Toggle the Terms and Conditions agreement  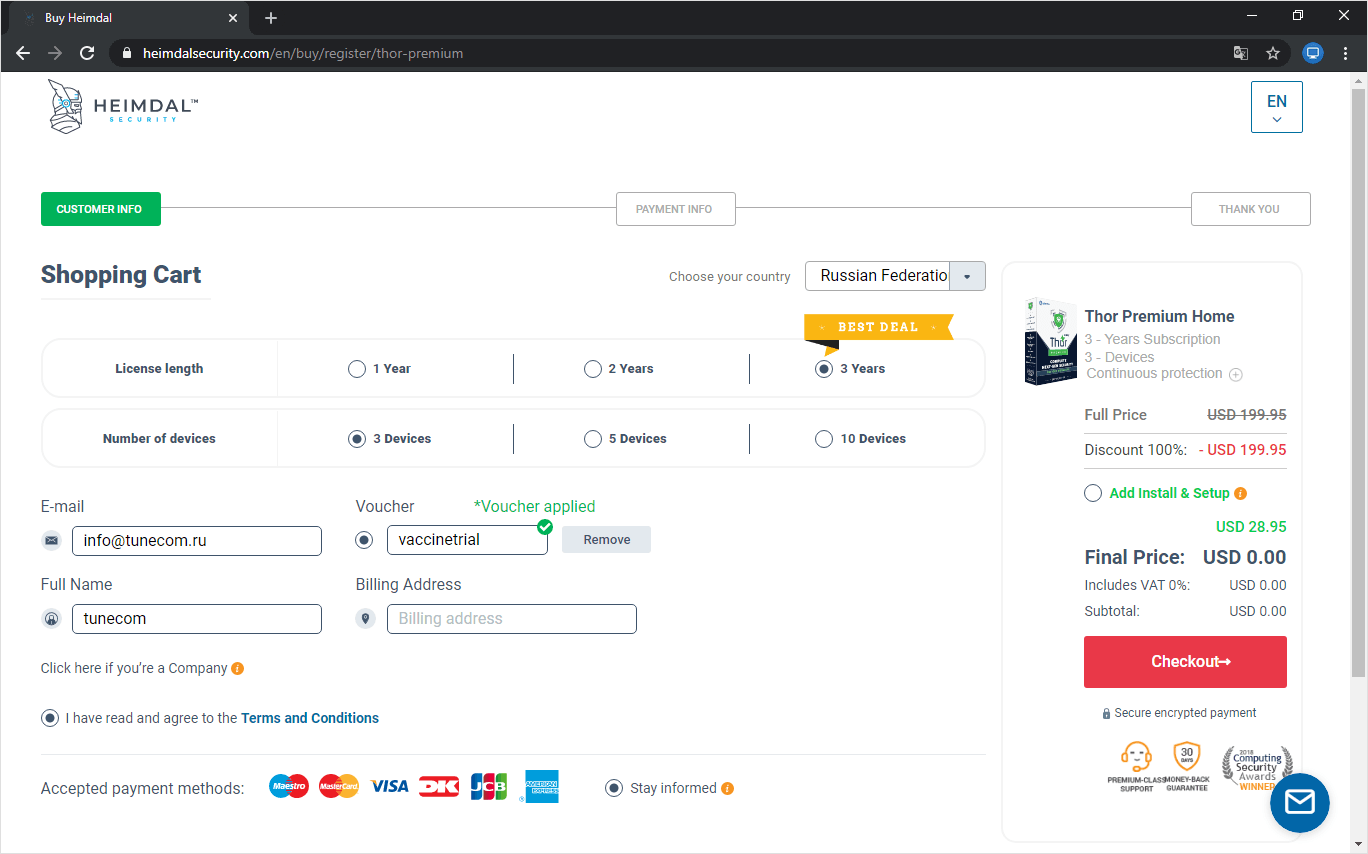(x=50, y=718)
